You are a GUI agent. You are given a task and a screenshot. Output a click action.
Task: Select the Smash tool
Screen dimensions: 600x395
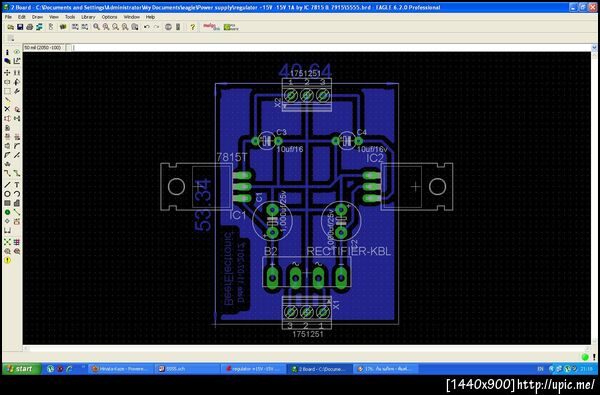pyautogui.click(x=7, y=146)
